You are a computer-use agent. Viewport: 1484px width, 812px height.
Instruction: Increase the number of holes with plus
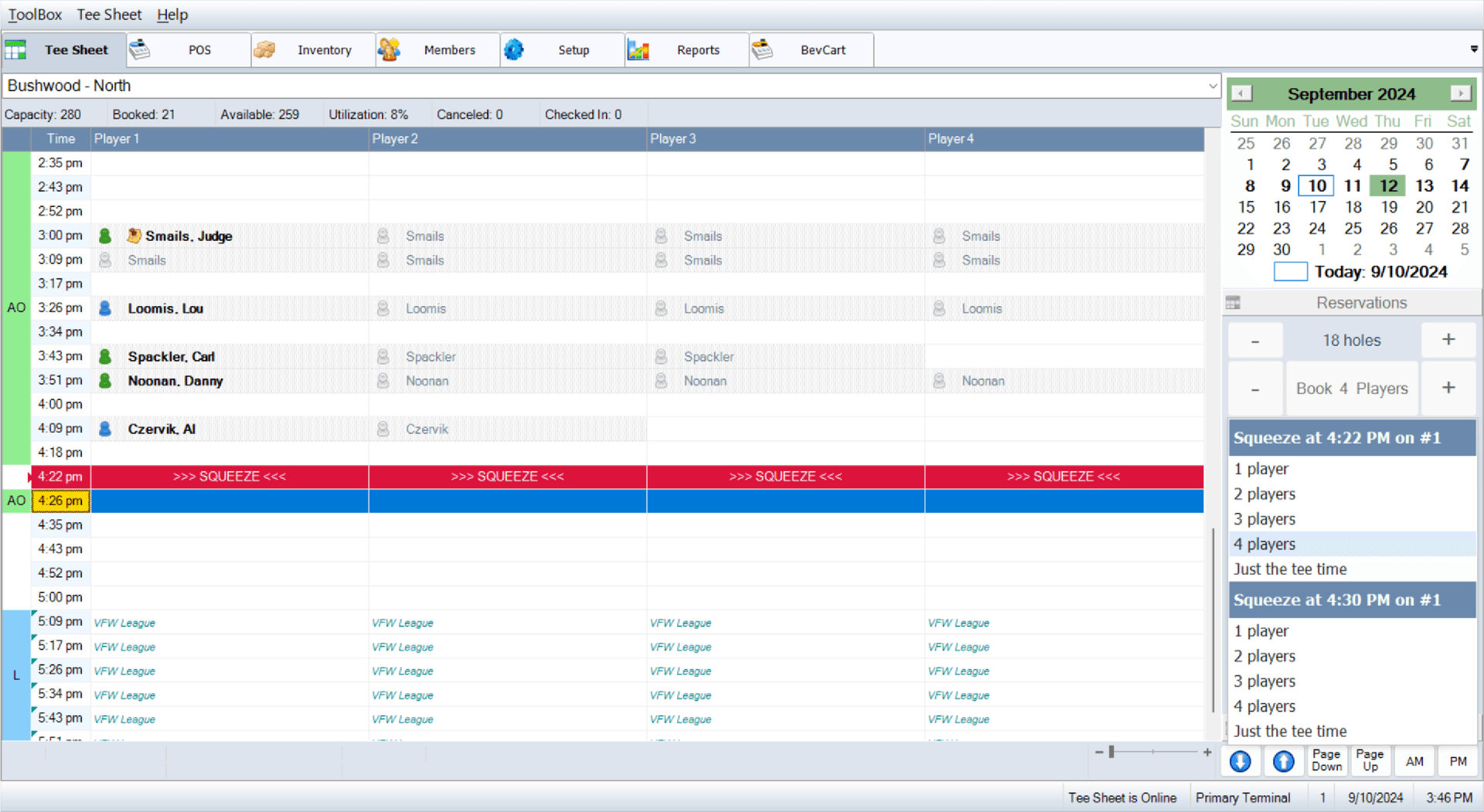[x=1448, y=340]
